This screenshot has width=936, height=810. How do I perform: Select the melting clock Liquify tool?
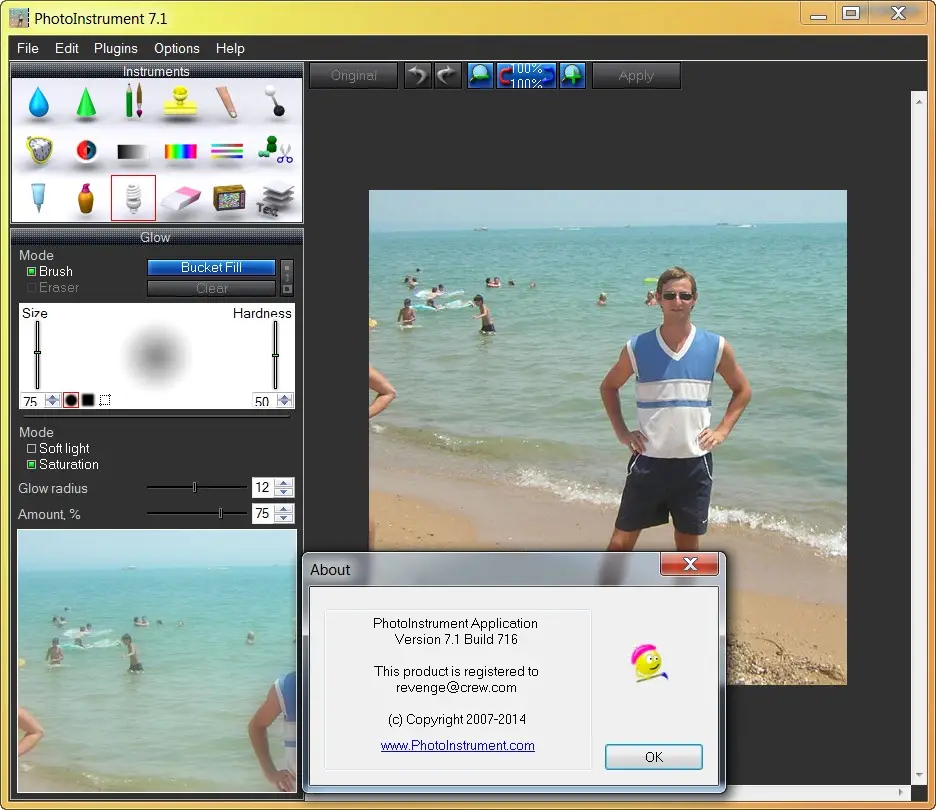pos(39,150)
